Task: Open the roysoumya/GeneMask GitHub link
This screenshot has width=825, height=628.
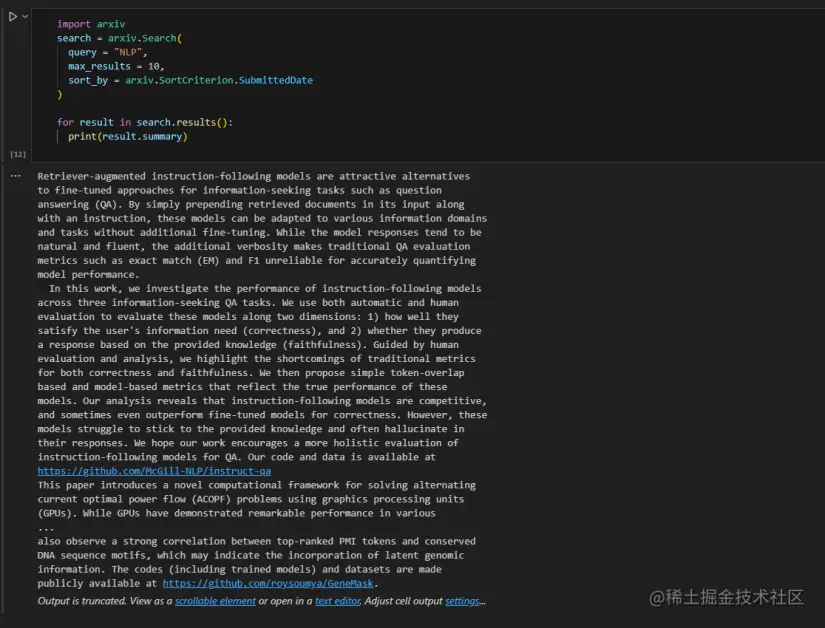Action: click(268, 583)
